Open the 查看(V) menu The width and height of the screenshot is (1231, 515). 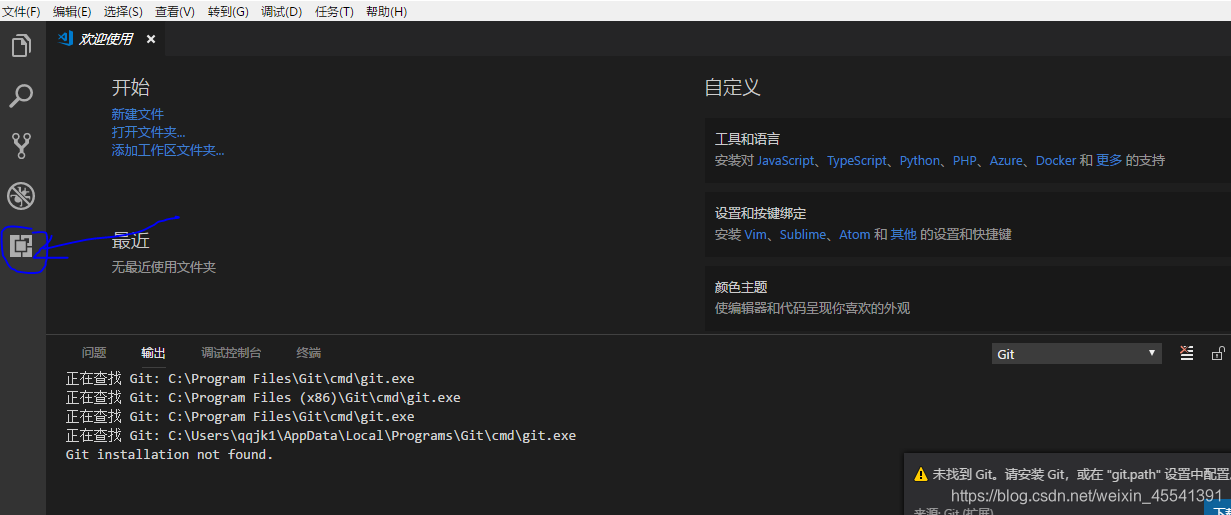coord(175,11)
